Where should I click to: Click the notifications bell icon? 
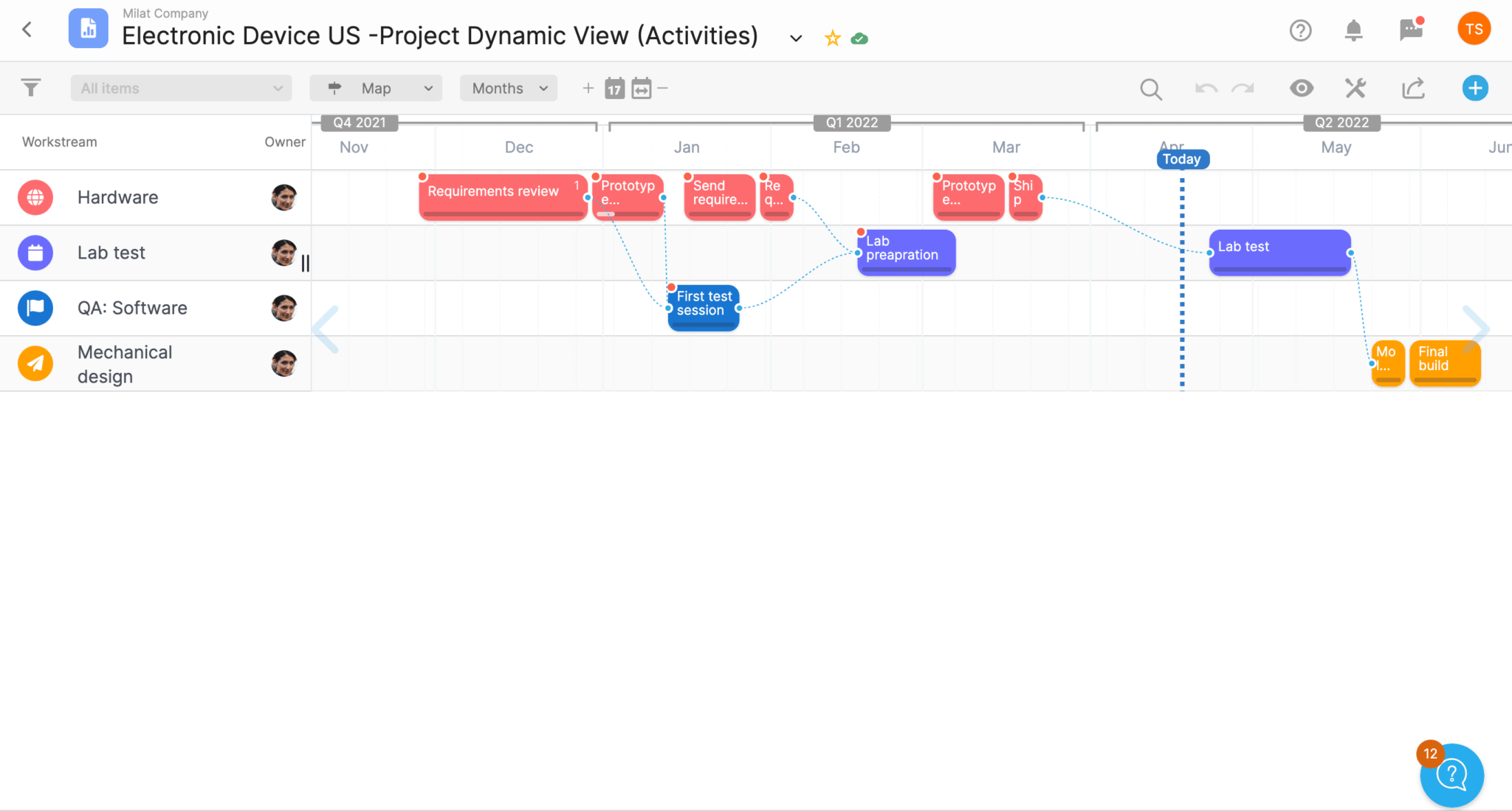pyautogui.click(x=1353, y=30)
